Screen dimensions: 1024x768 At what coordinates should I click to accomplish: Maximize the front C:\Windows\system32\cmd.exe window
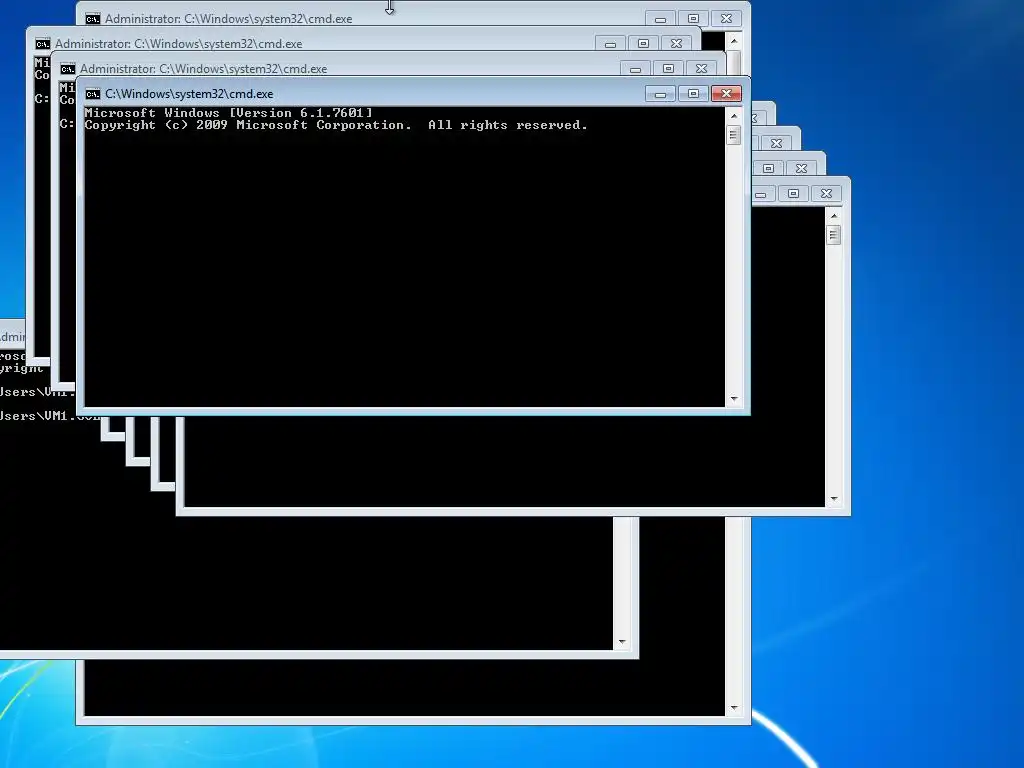tap(694, 94)
